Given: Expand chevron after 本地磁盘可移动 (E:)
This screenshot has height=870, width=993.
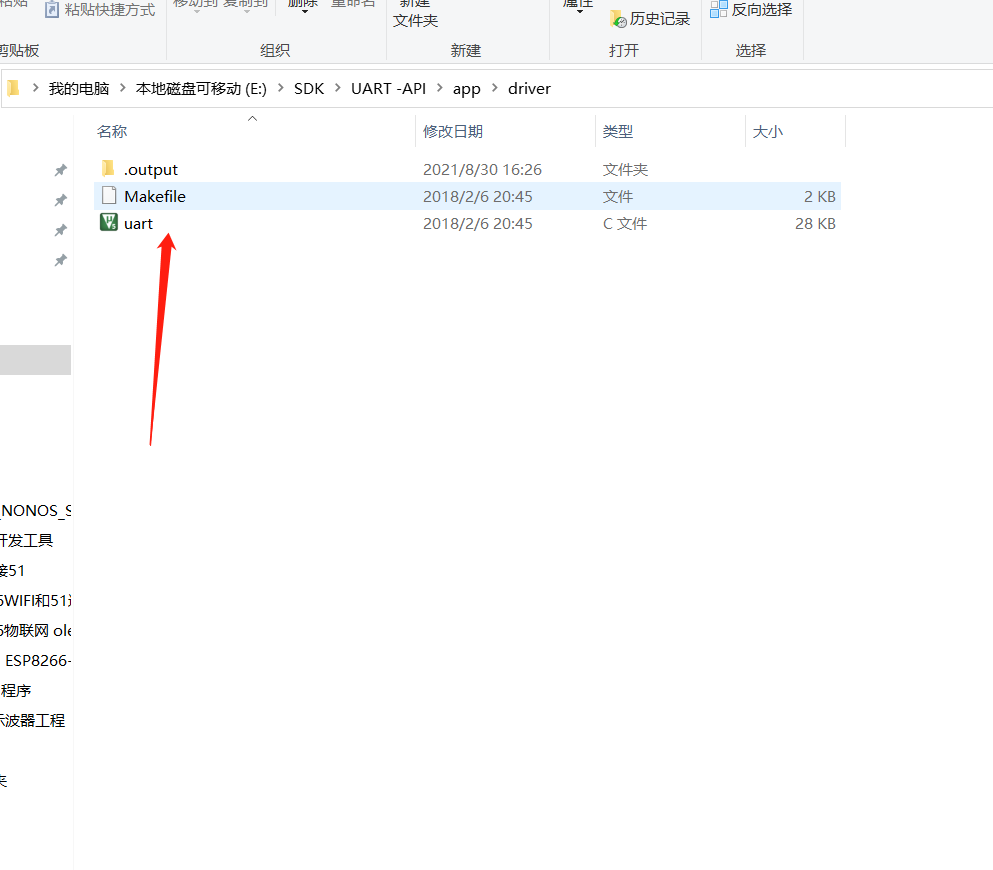Looking at the screenshot, I should (281, 88).
